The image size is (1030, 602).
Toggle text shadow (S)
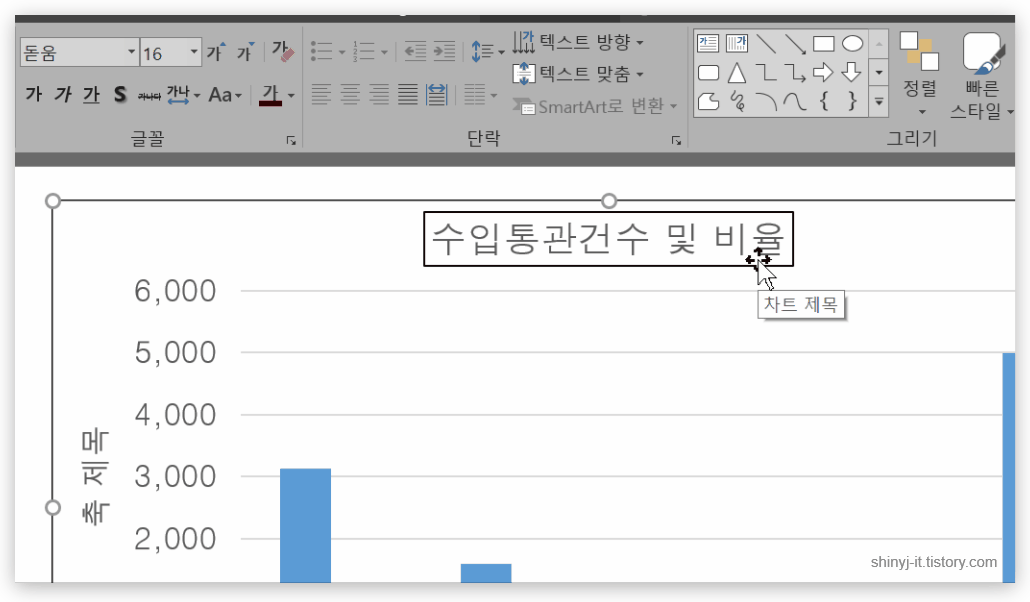pos(120,95)
